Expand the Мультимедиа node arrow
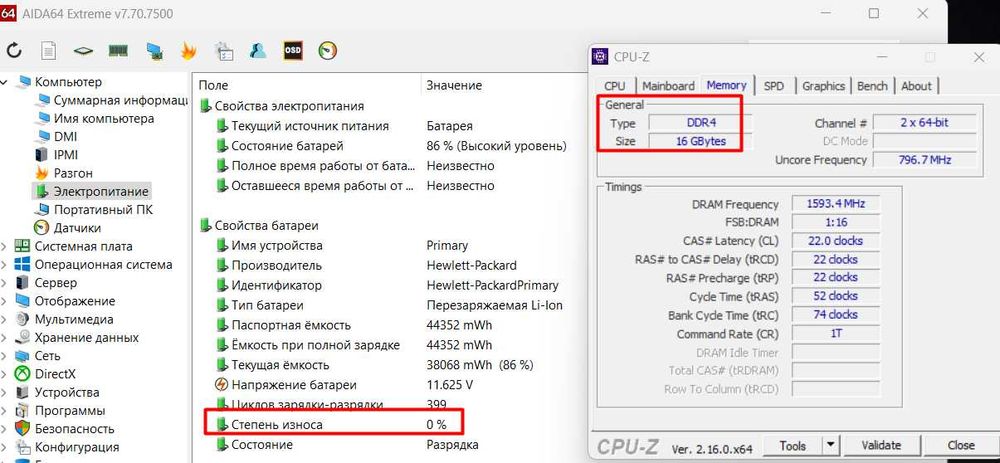Viewport: 1000px width, 463px height. 4,320
